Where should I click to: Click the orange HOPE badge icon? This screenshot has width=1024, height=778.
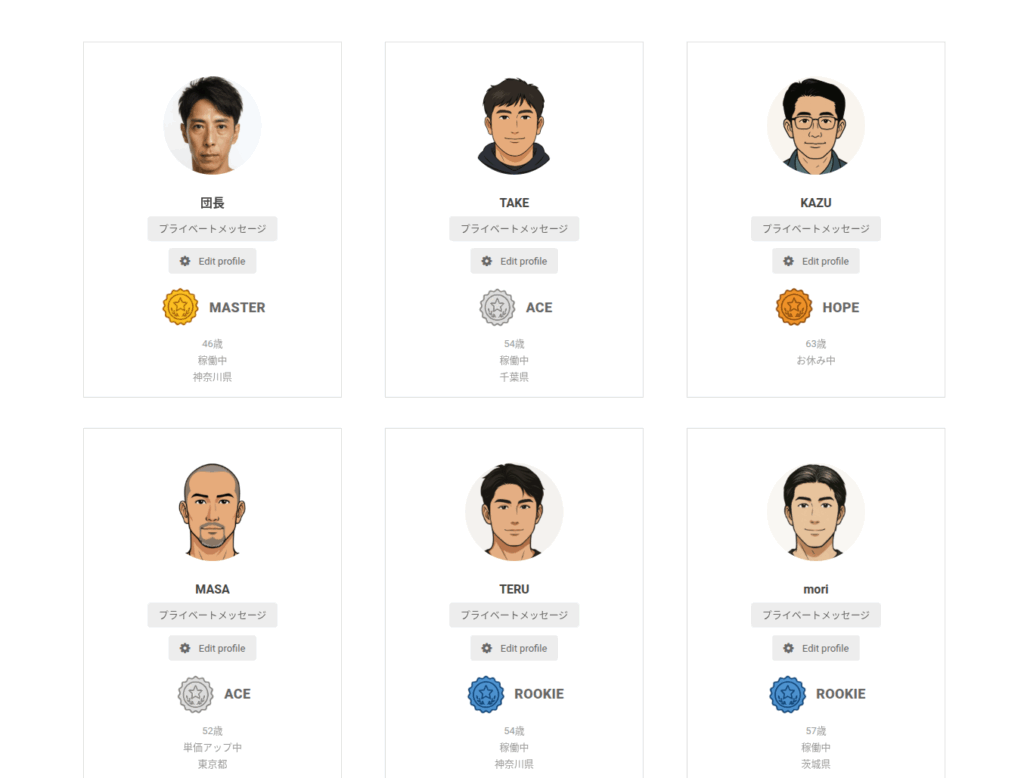pyautogui.click(x=794, y=307)
